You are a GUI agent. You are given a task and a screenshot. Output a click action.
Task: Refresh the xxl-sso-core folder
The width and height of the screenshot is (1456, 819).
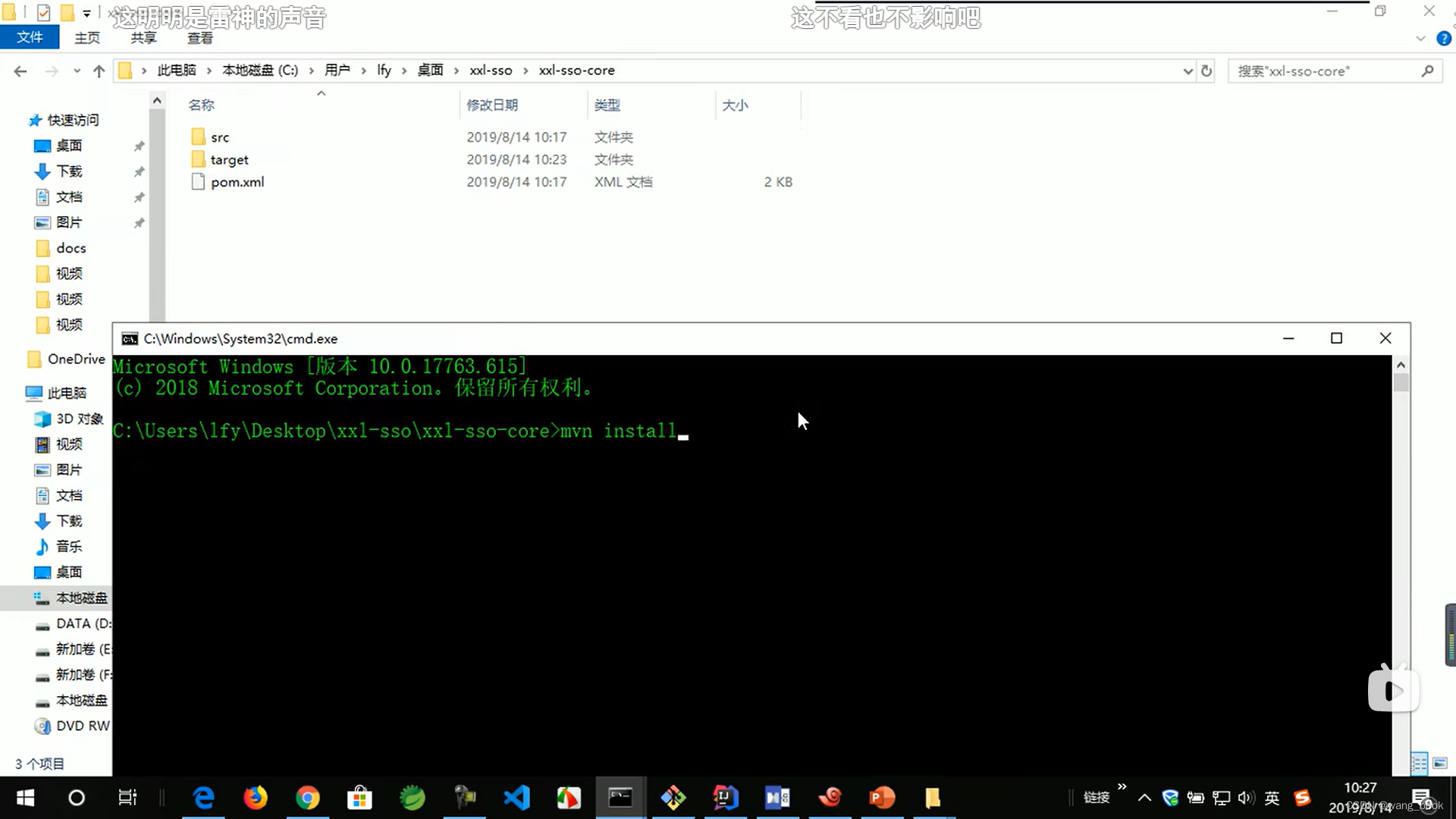point(1207,71)
